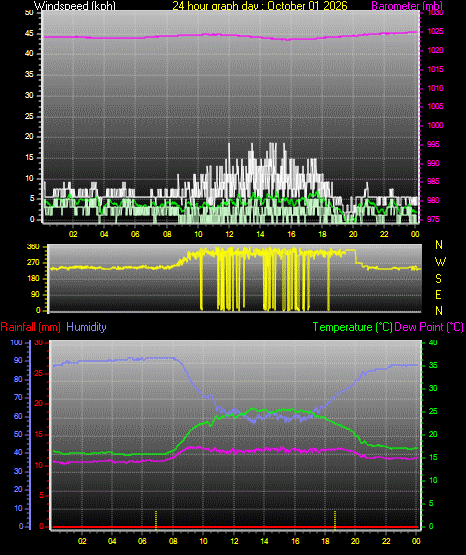Click hour '16' beneath the windspeed chart
This screenshot has width=466, height=555.
(x=291, y=234)
